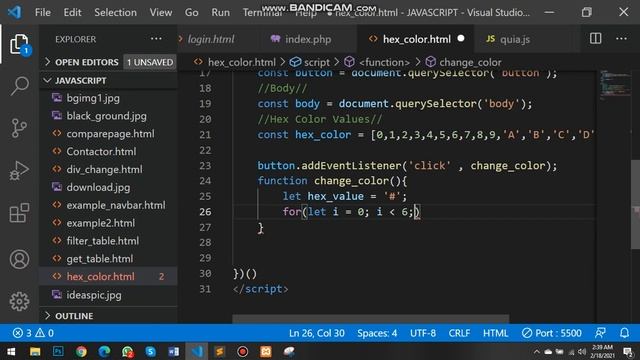The height and width of the screenshot is (360, 640).
Task: Open Sublime Text from the taskbar
Action: pyautogui.click(x=220, y=351)
